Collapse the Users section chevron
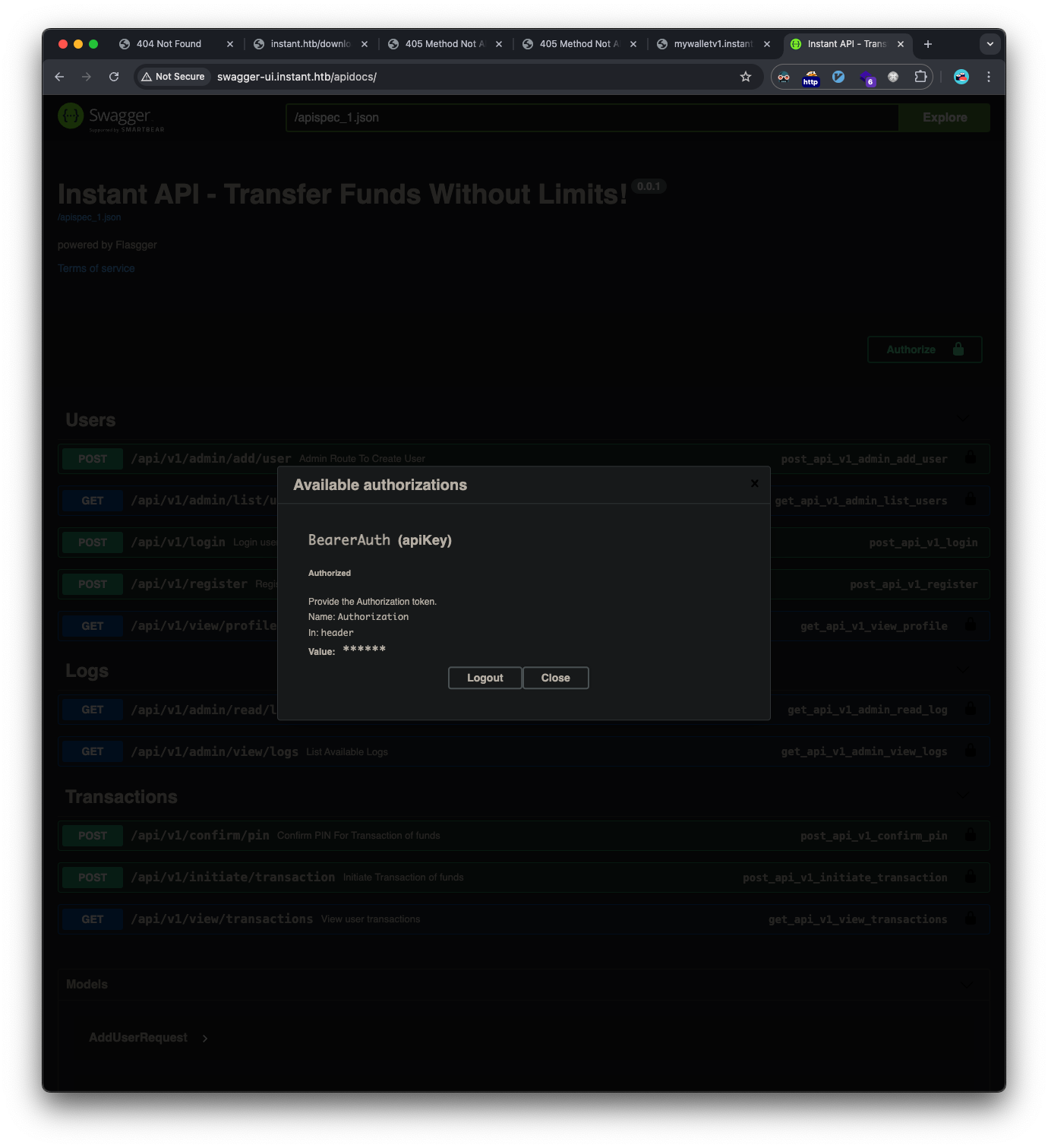The image size is (1048, 1148). pos(963,419)
